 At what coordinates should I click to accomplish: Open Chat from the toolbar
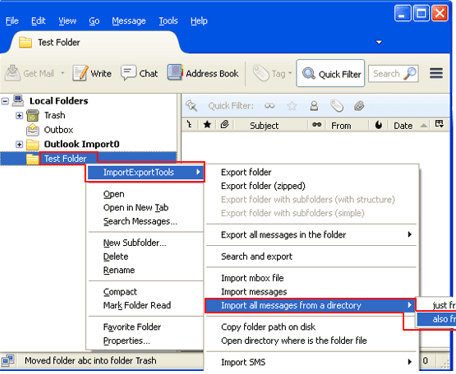click(x=139, y=73)
